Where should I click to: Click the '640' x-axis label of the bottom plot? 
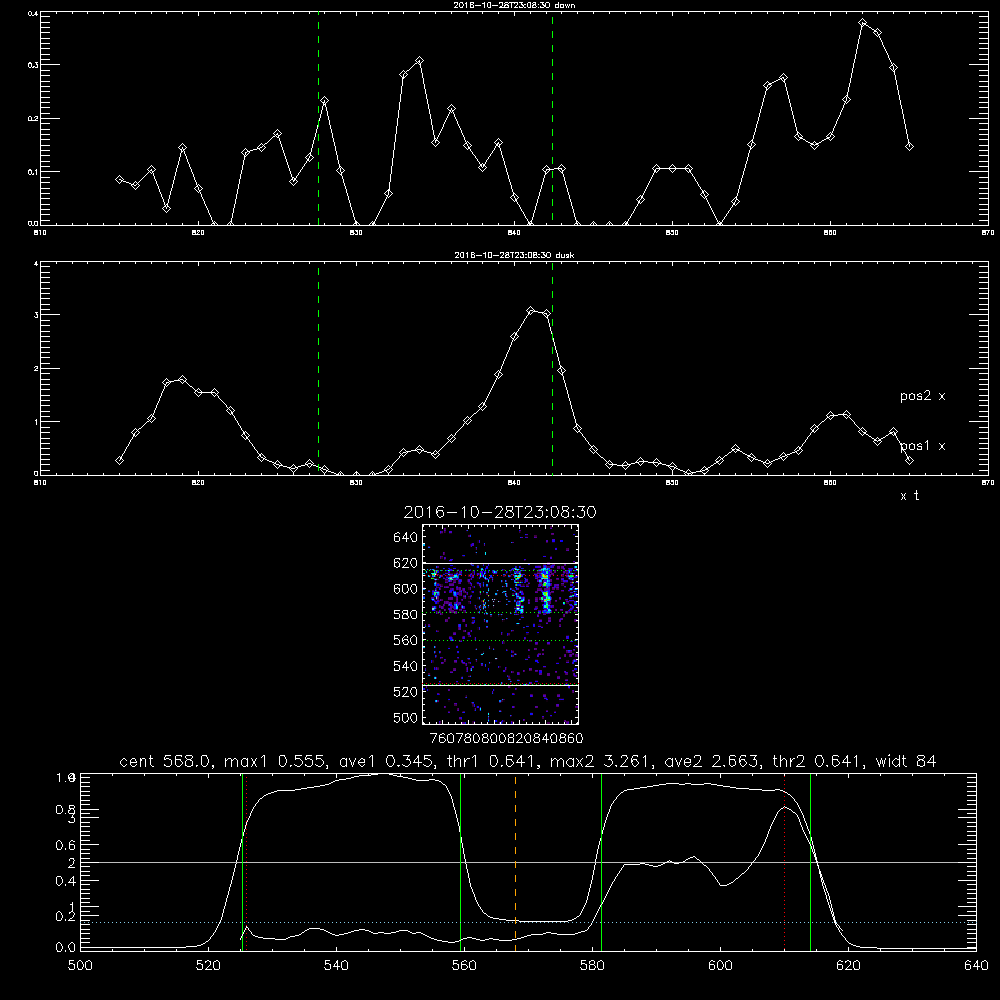[x=976, y=965]
